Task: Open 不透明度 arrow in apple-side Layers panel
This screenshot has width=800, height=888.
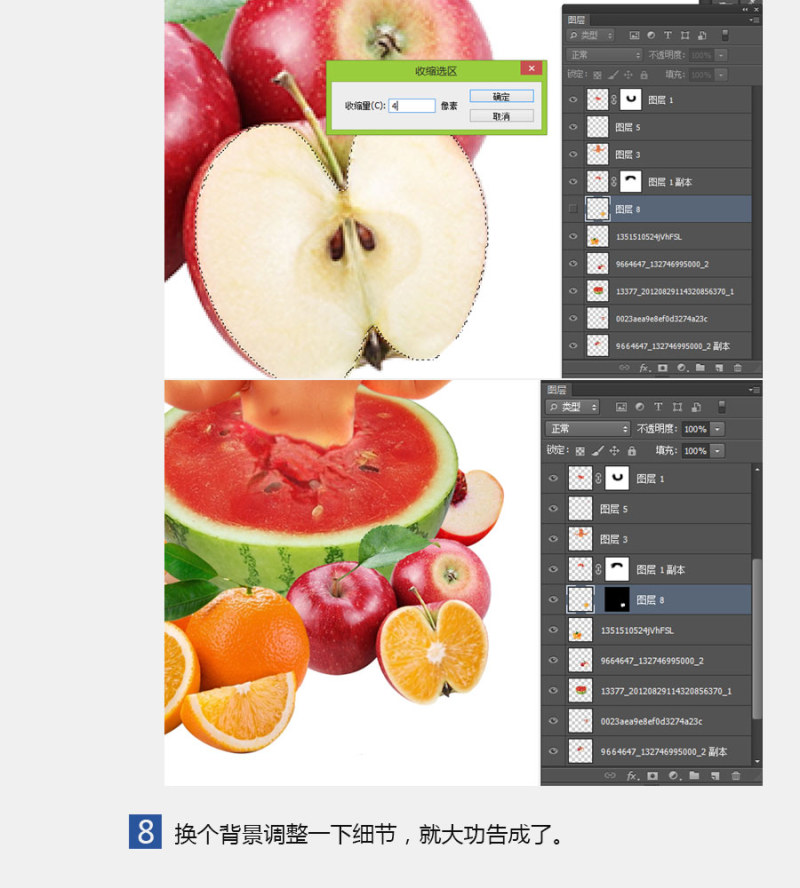Action: [721, 55]
